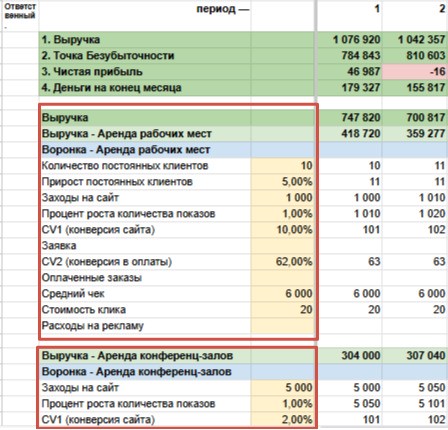The width and height of the screenshot is (448, 430).
Task: Select input cell for Количество постоянных клиентов
Action: [x=282, y=166]
